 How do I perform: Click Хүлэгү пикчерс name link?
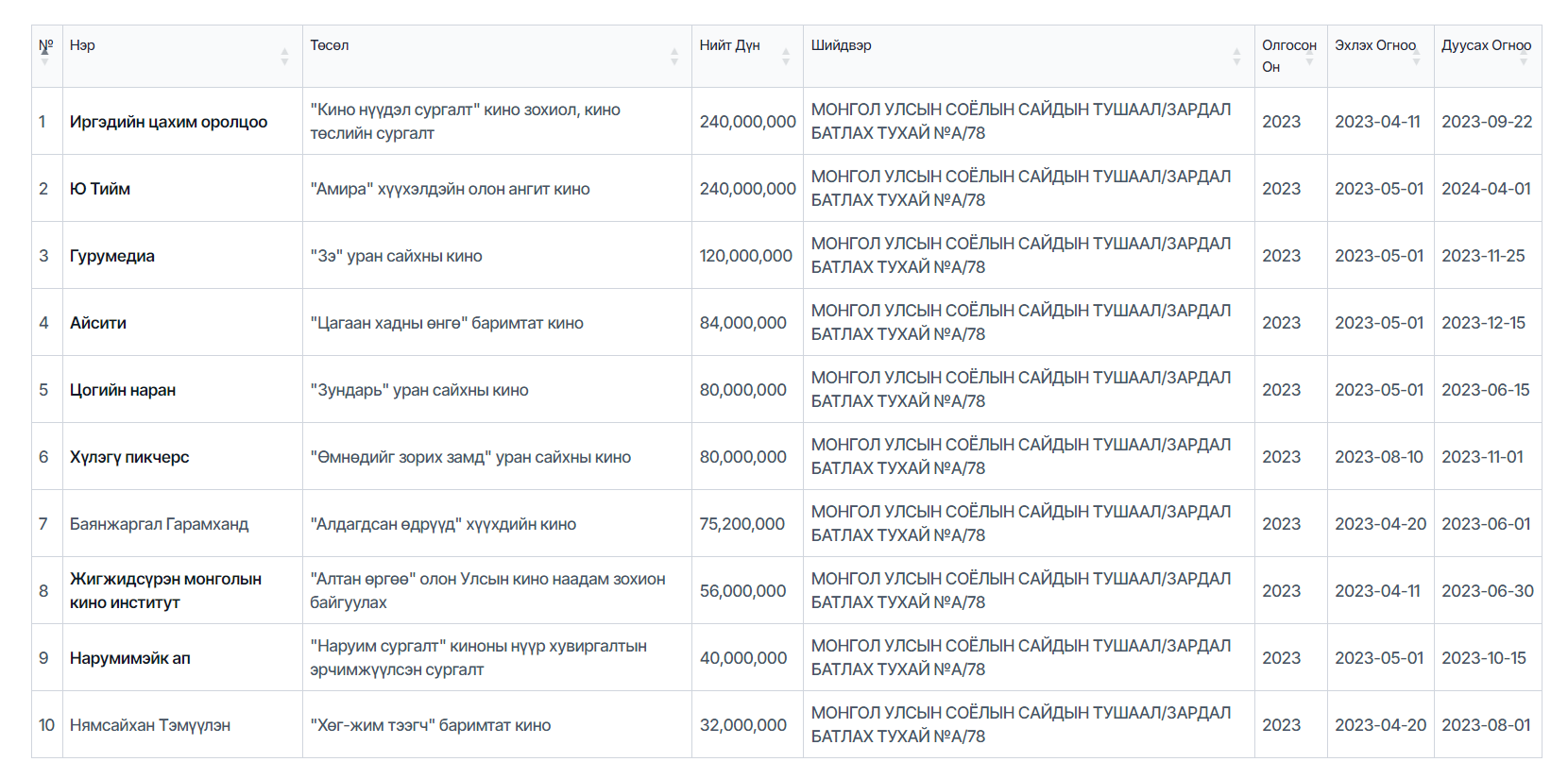[x=129, y=457]
